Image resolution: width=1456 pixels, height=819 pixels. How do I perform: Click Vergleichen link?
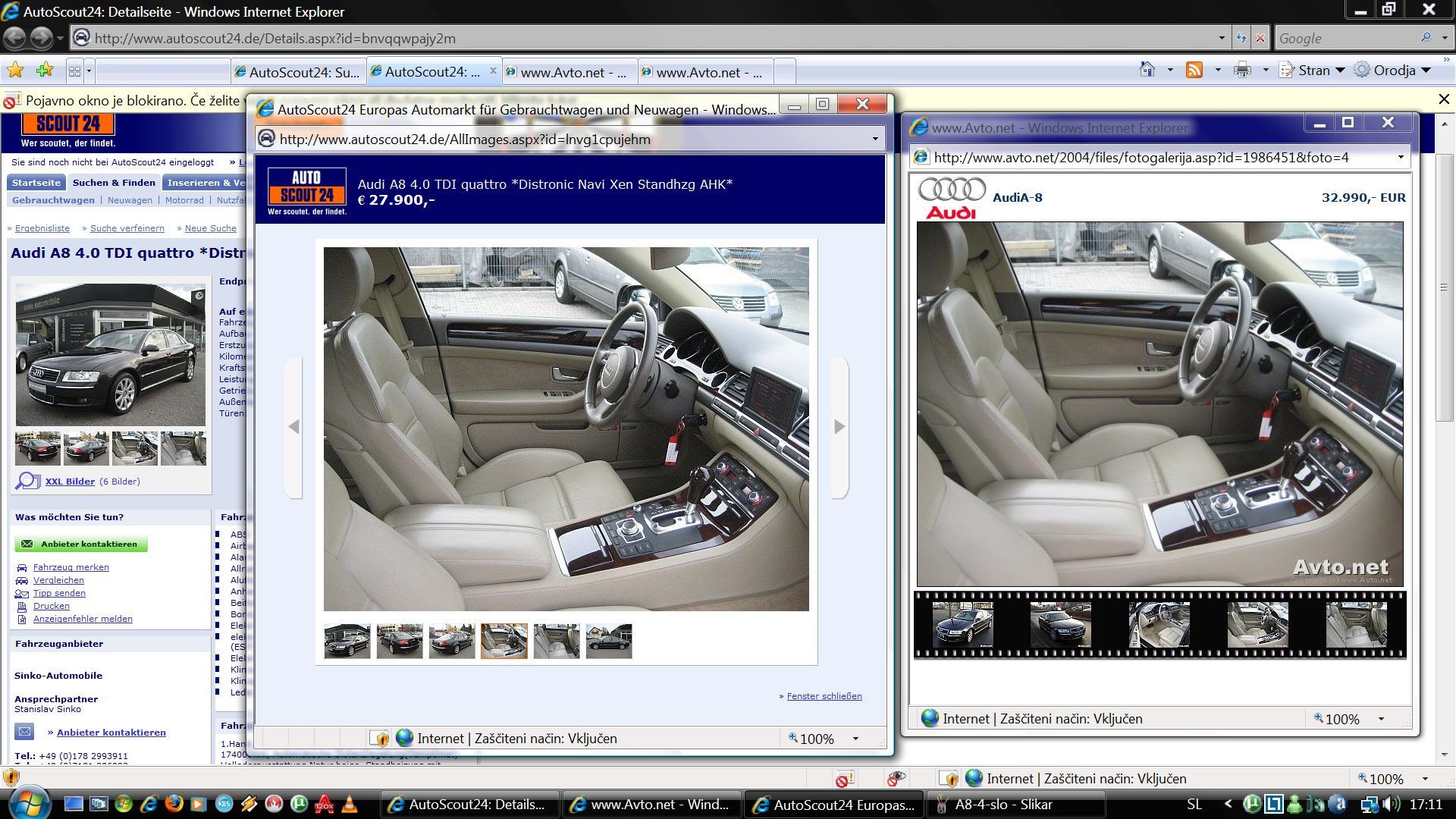[58, 580]
